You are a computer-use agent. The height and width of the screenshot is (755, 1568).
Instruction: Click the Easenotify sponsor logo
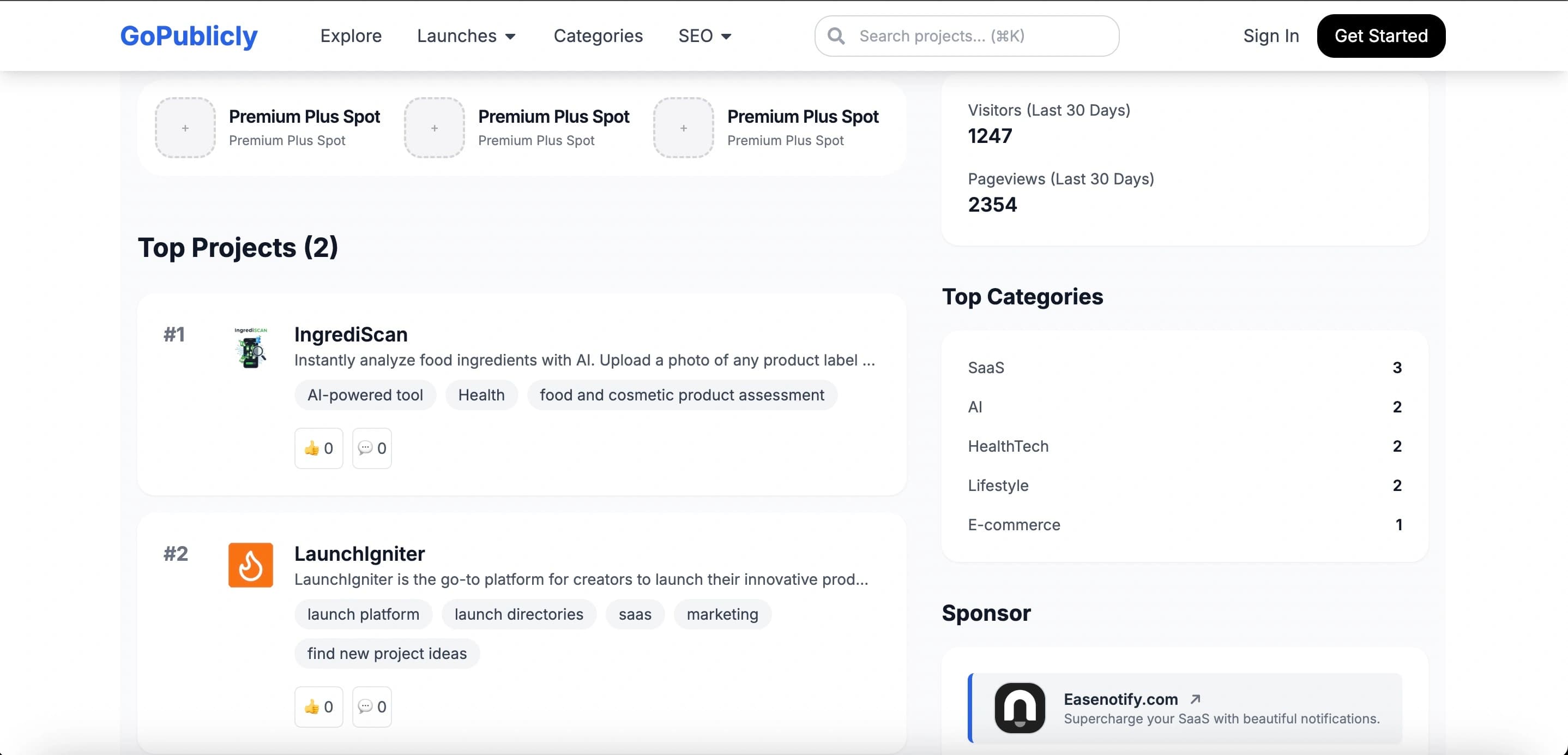point(1020,708)
